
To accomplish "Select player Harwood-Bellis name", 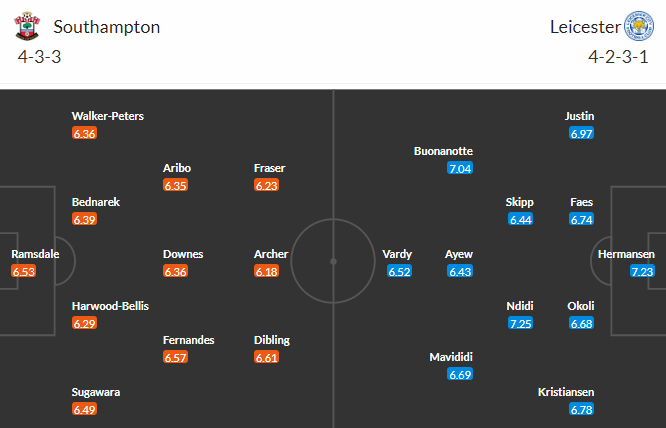I will click(x=110, y=306).
